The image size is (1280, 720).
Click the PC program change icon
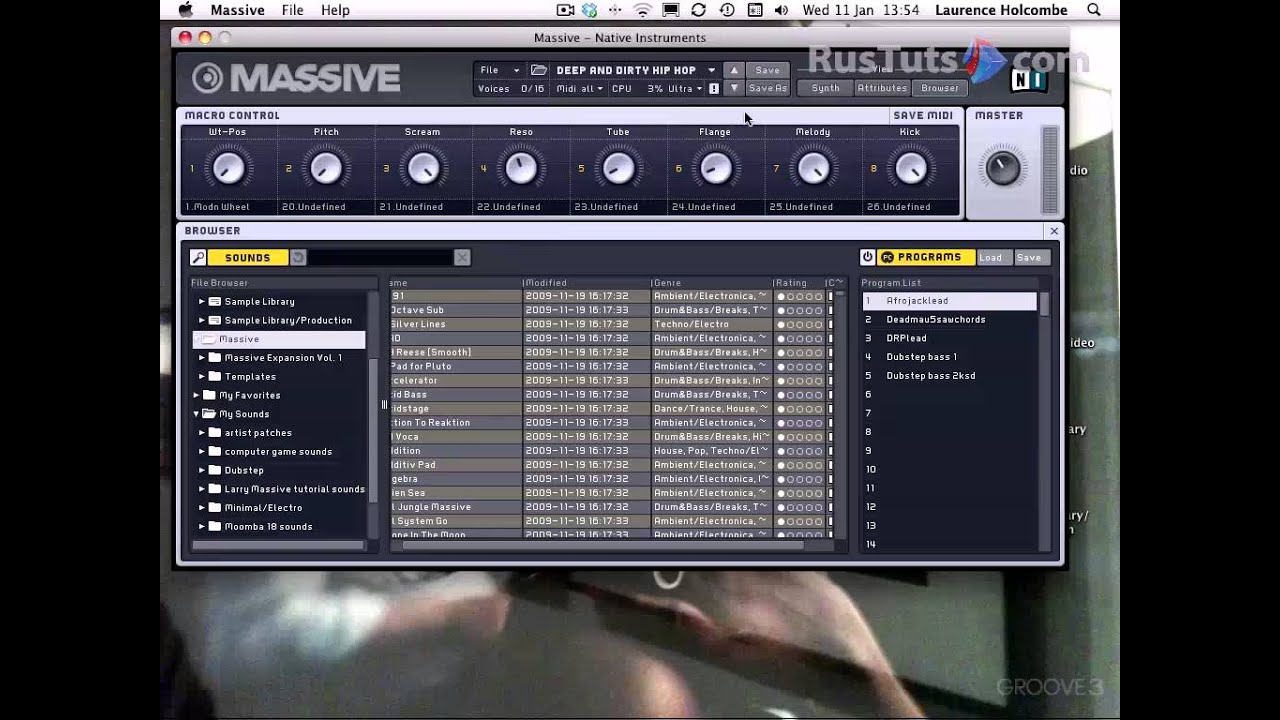click(x=887, y=257)
